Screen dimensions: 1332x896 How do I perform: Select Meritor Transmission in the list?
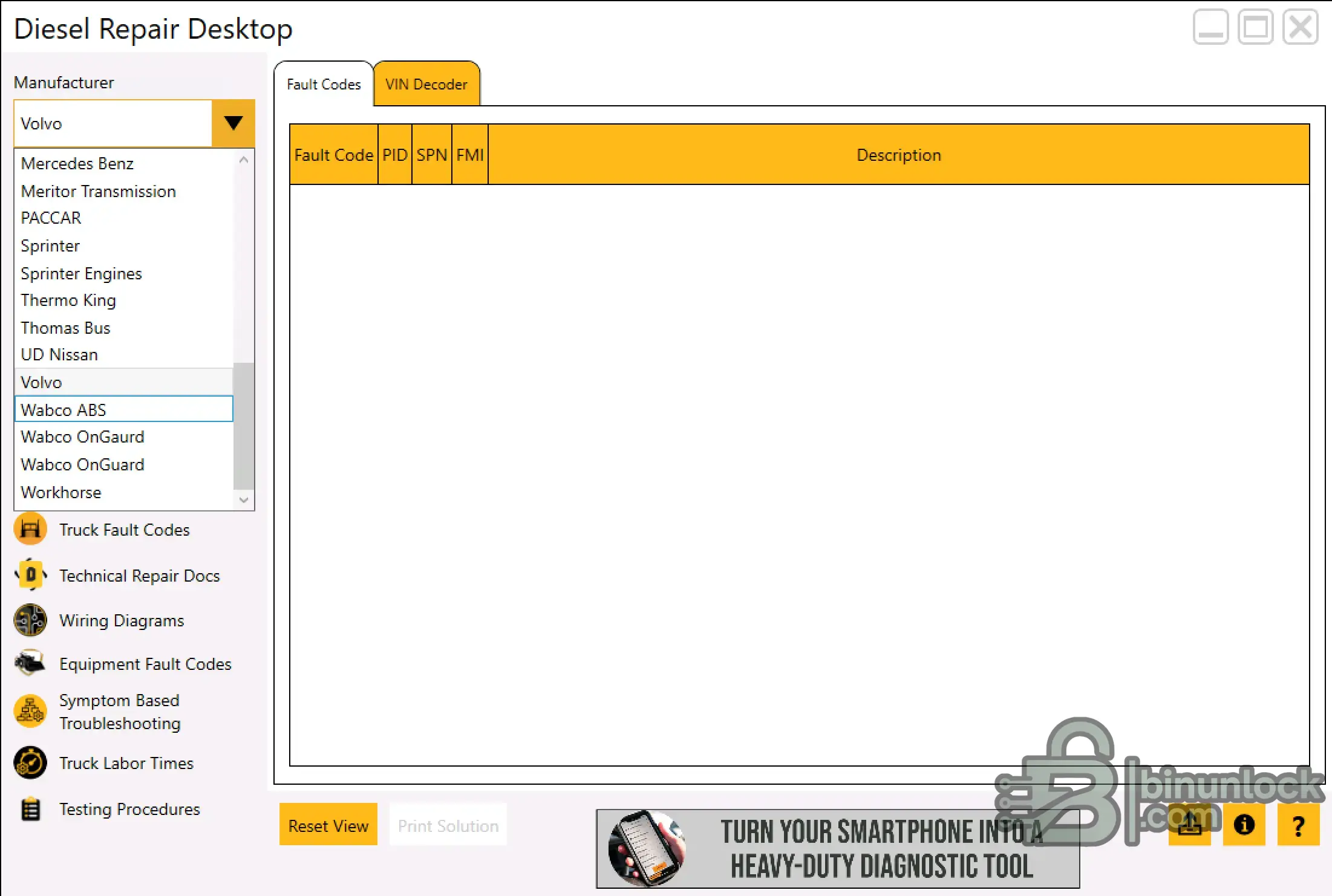point(123,191)
